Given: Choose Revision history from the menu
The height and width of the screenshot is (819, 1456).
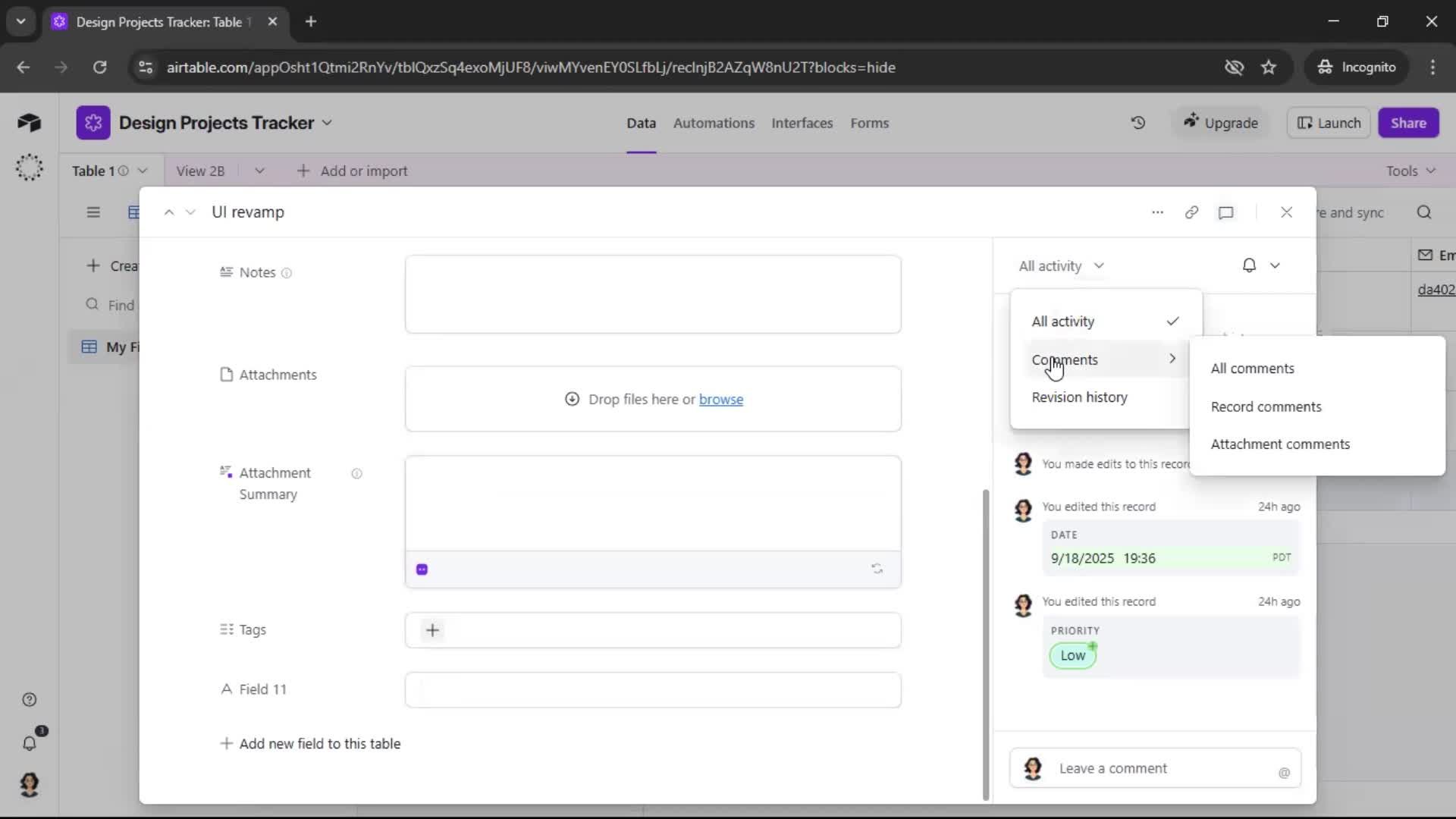Looking at the screenshot, I should 1079,397.
